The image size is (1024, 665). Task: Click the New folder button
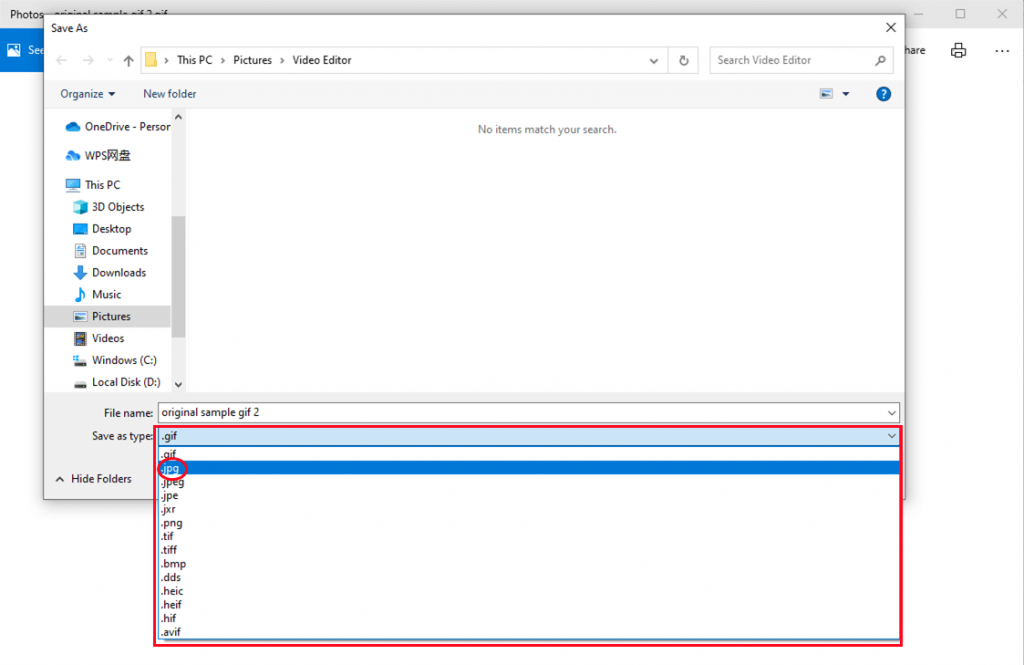click(169, 93)
